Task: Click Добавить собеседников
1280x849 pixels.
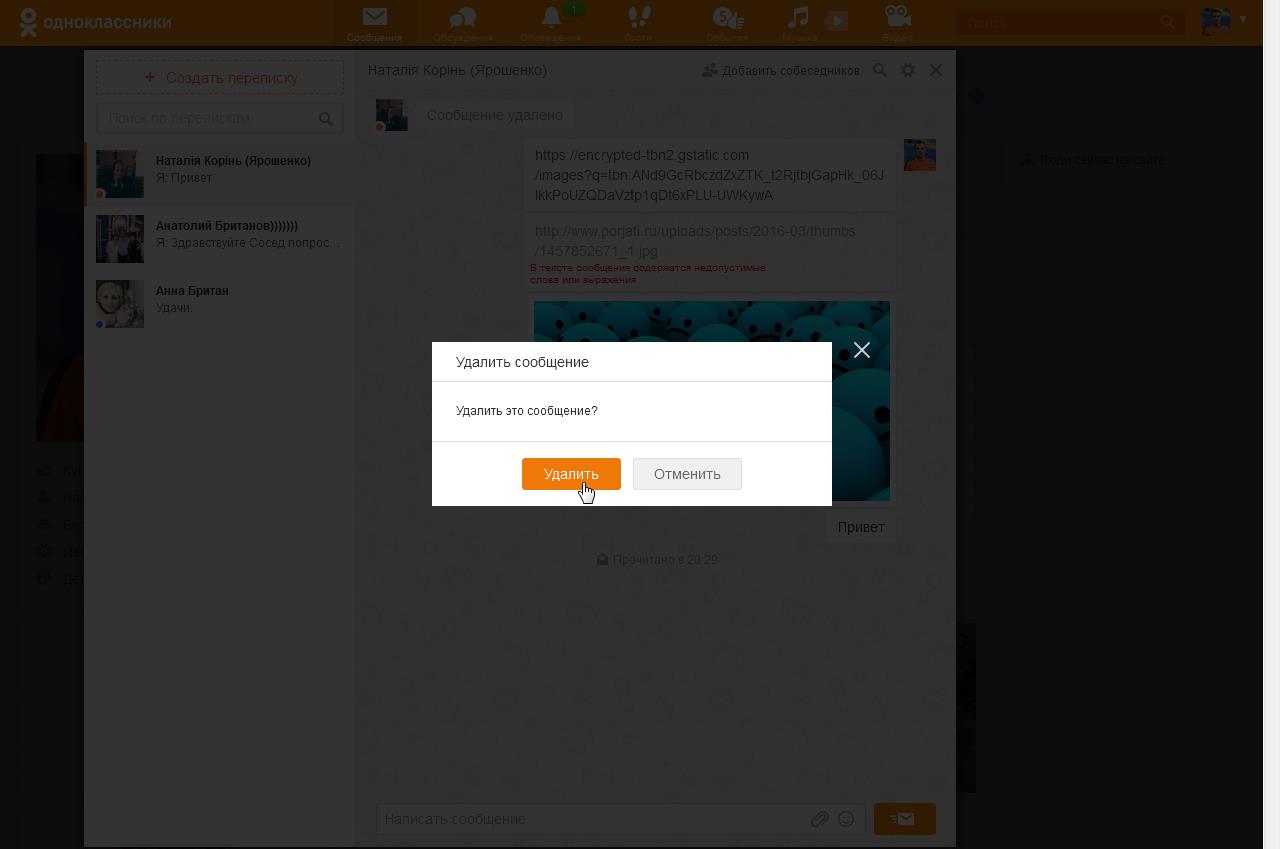Action: (x=781, y=71)
